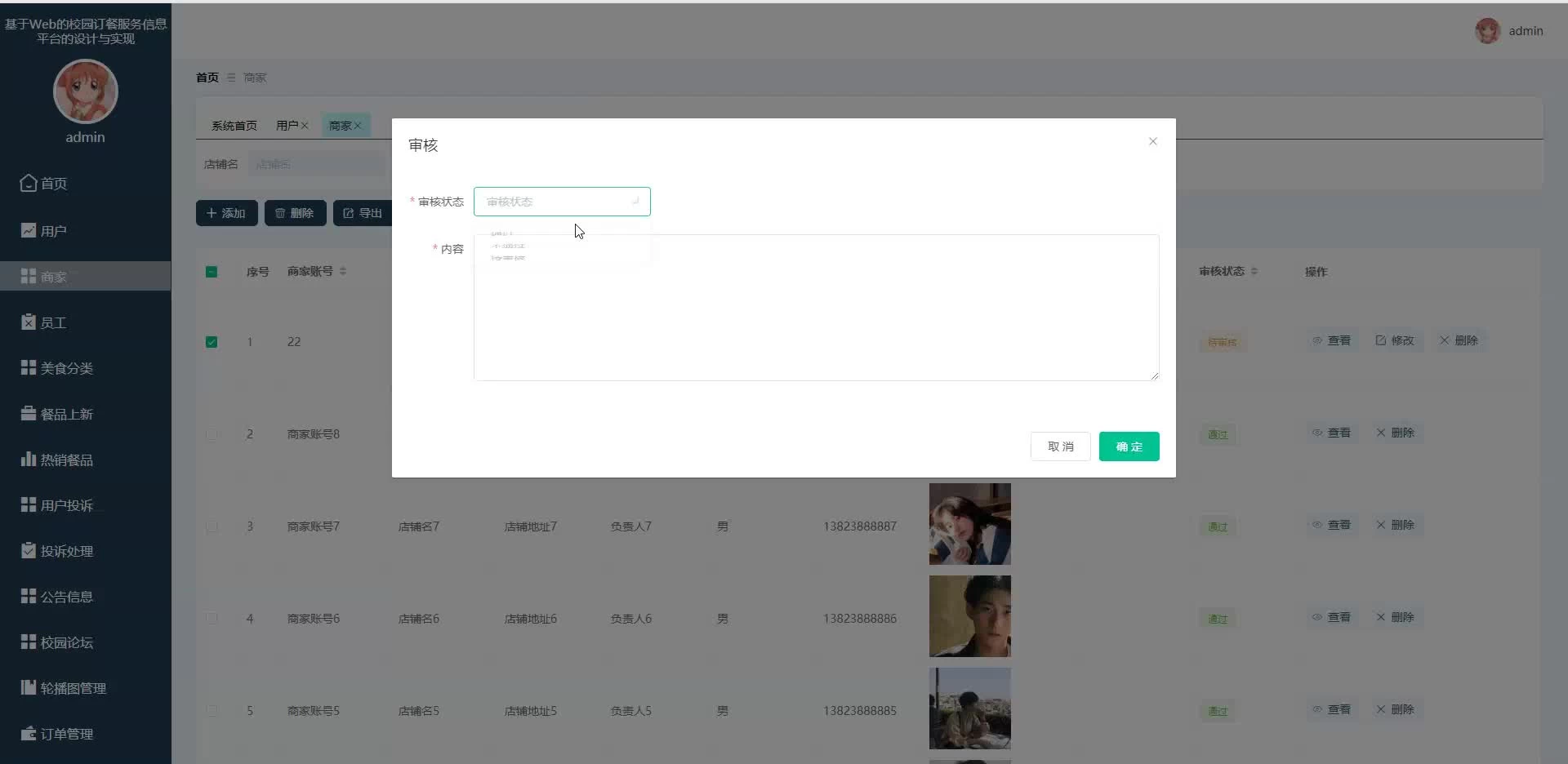This screenshot has width=1568, height=764.
Task: Switch to the 用户 tab
Action: [287, 126]
